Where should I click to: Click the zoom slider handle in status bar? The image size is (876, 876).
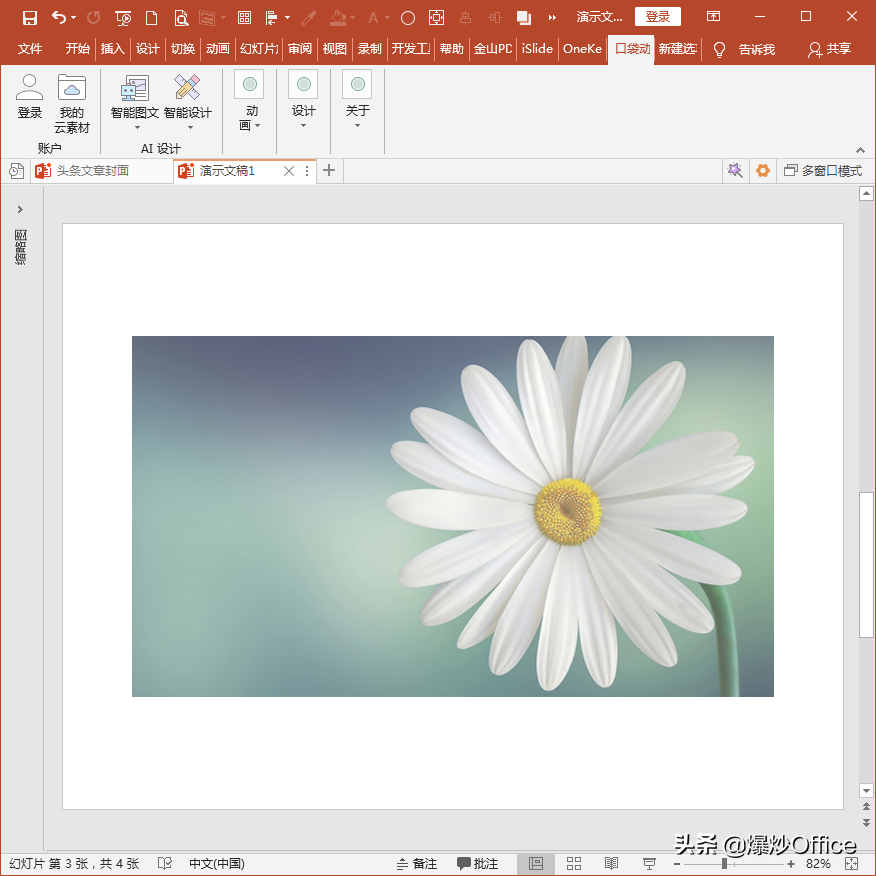(724, 864)
